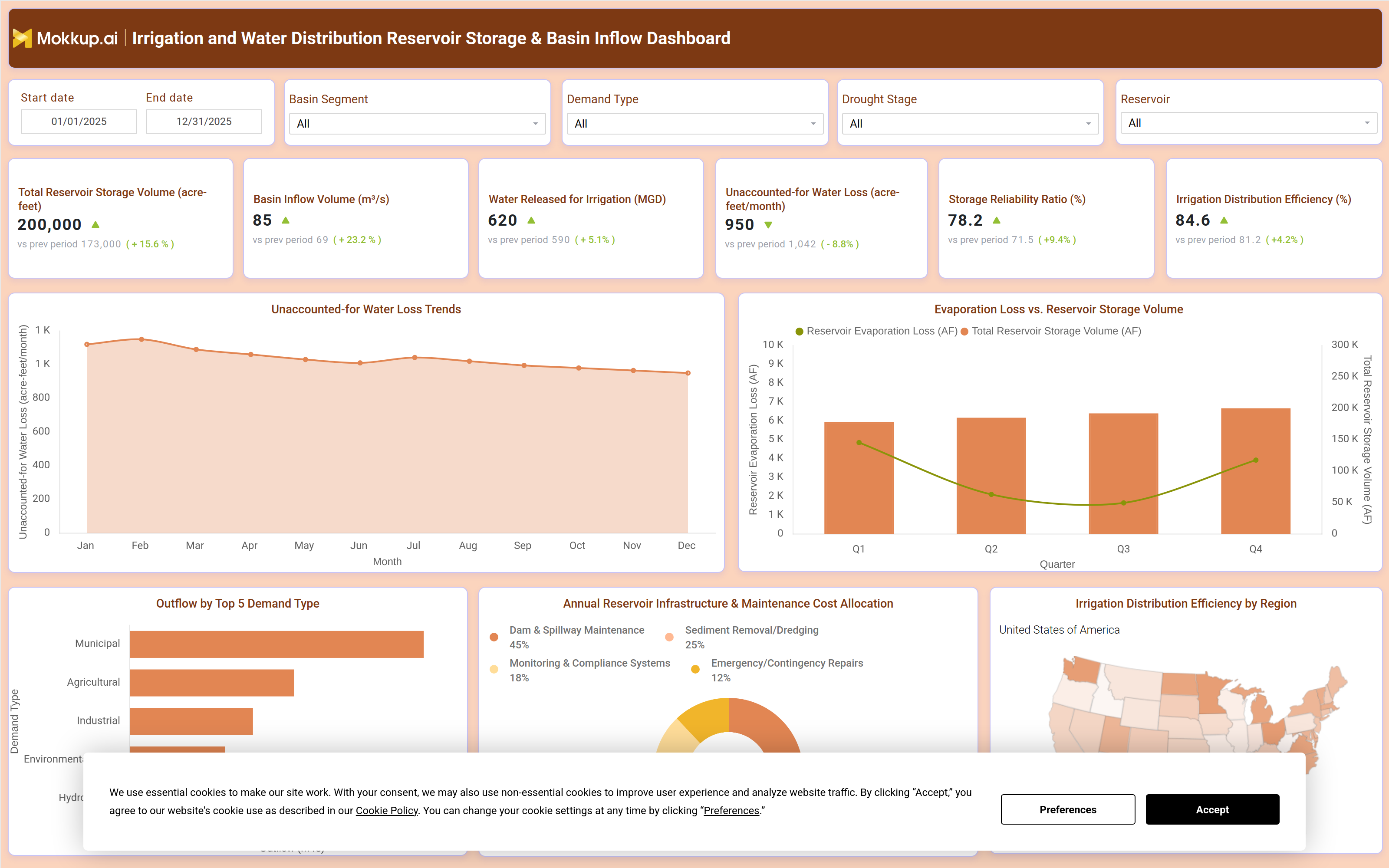
Task: Open the Cookie Policy link
Action: (386, 811)
